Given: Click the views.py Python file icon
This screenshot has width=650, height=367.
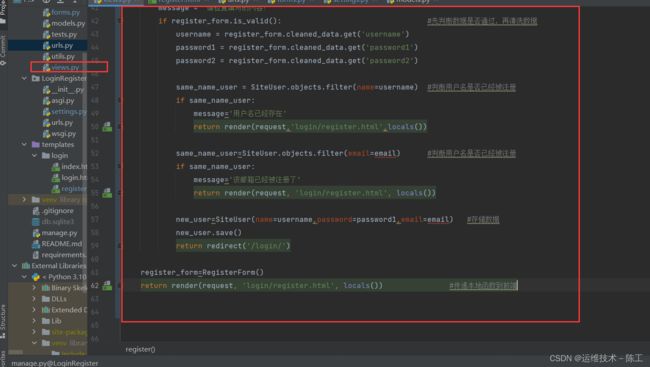Looking at the screenshot, I should [x=46, y=67].
